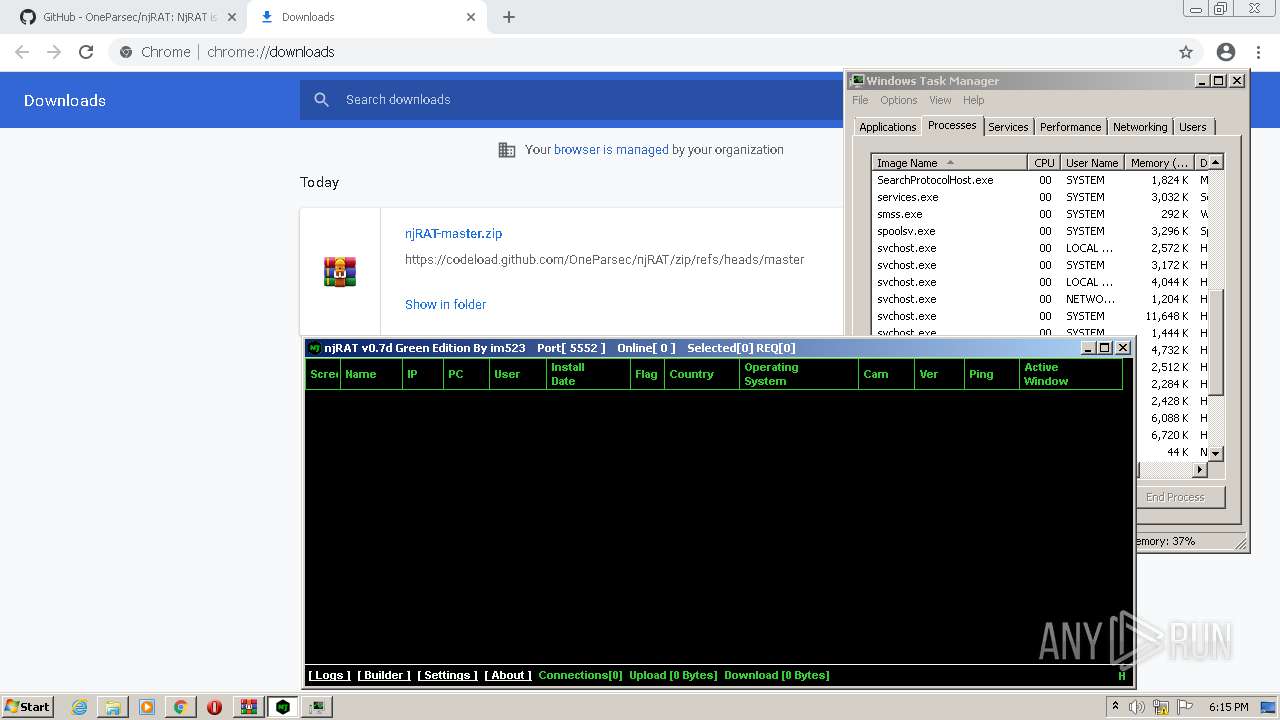
Task: Sort processes by Memory column
Action: pyautogui.click(x=1159, y=163)
